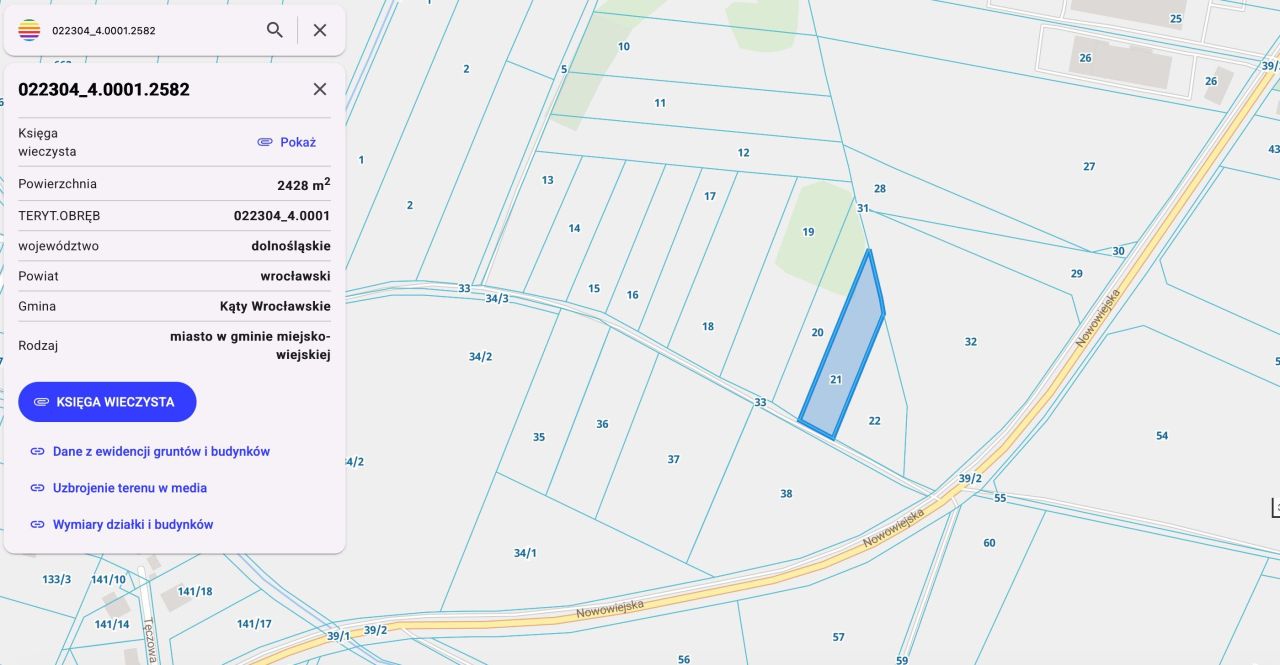Select parcel 141/17 on the map
The image size is (1280, 665).
tap(254, 624)
